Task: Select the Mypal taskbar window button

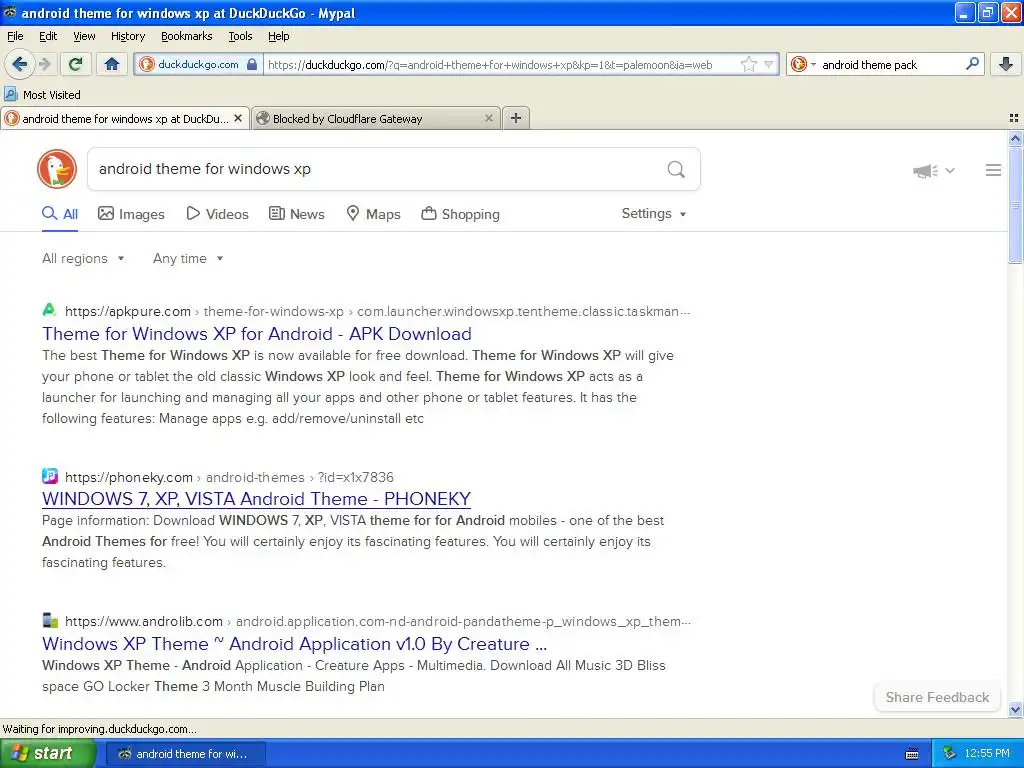Action: pos(185,754)
